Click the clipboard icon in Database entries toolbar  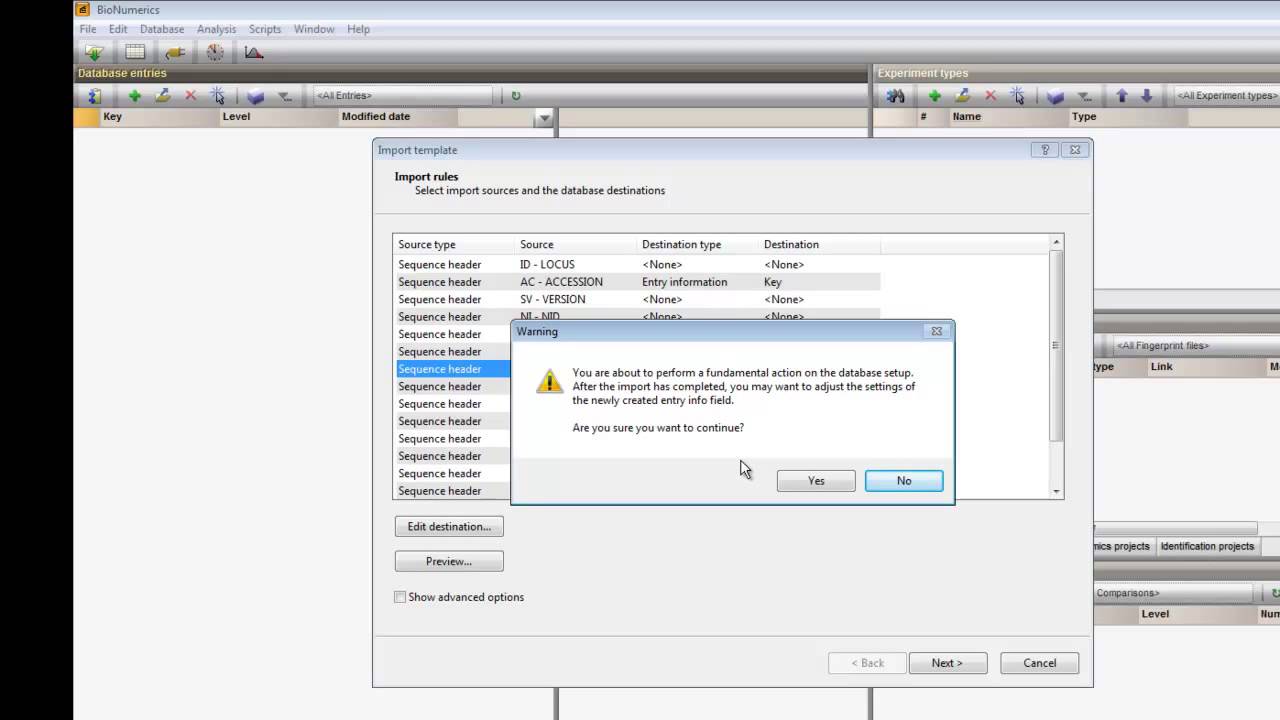point(95,96)
